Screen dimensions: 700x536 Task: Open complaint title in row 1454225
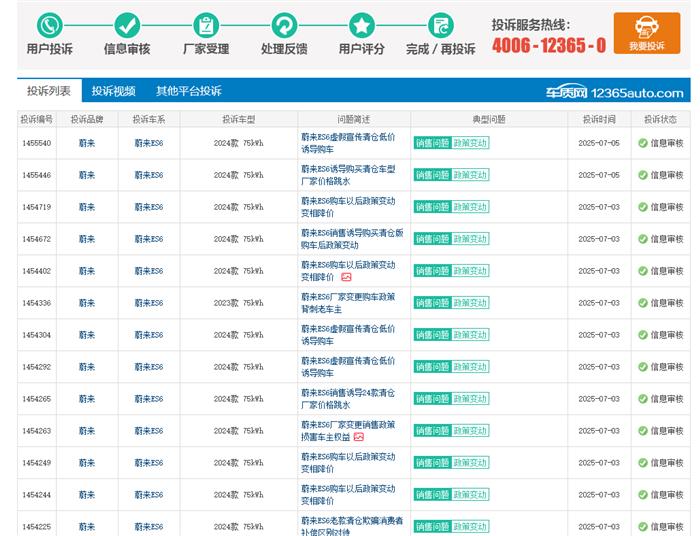tap(352, 527)
